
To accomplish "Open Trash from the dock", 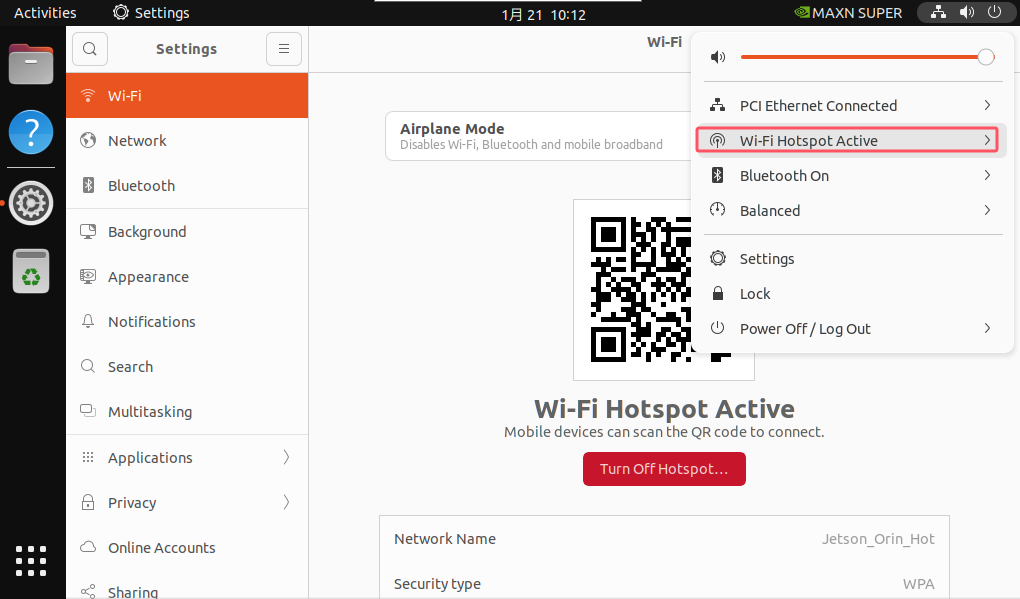I will point(31,271).
